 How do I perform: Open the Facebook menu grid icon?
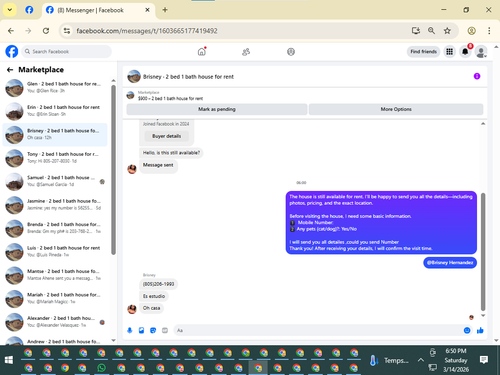pos(450,52)
